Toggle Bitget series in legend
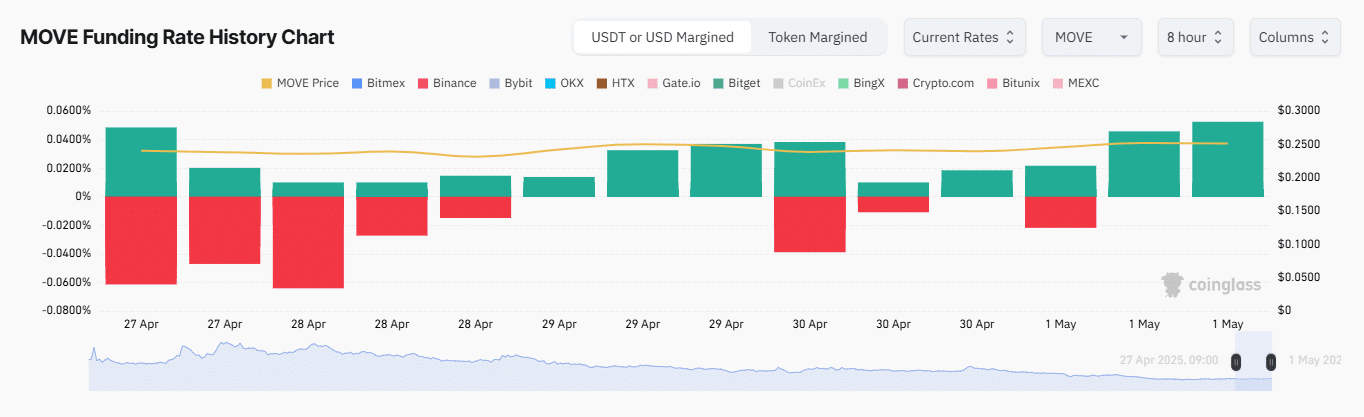This screenshot has width=1364, height=417. (738, 83)
